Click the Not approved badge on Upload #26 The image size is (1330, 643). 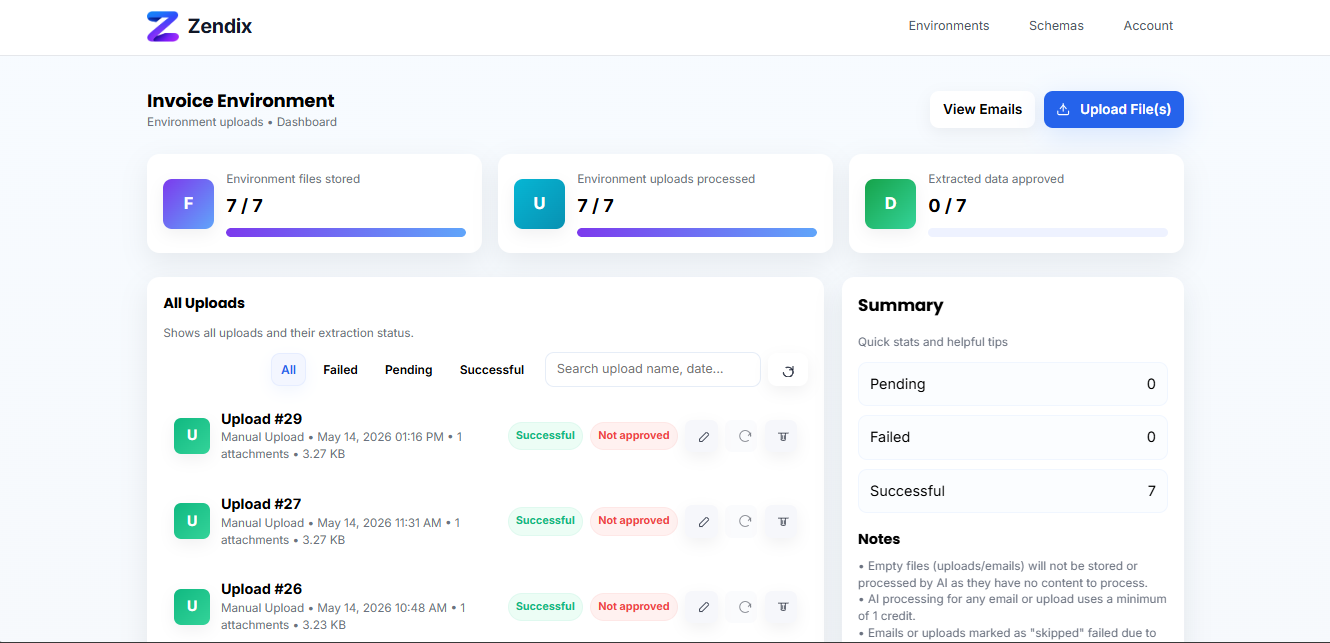point(634,607)
